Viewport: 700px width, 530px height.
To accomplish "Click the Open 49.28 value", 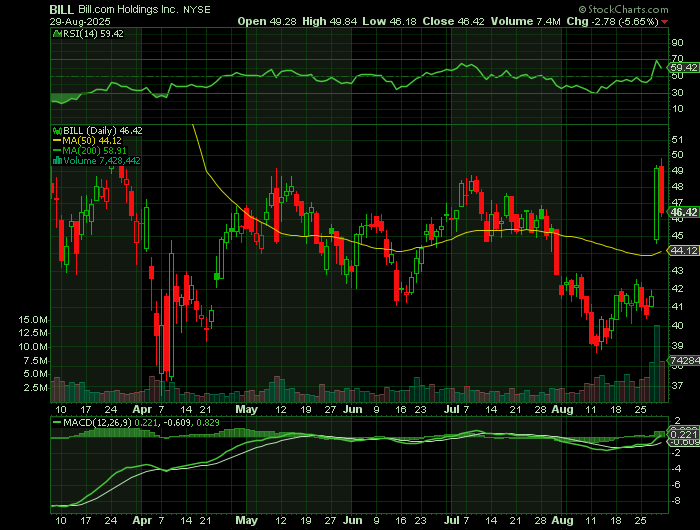I will pyautogui.click(x=267, y=21).
